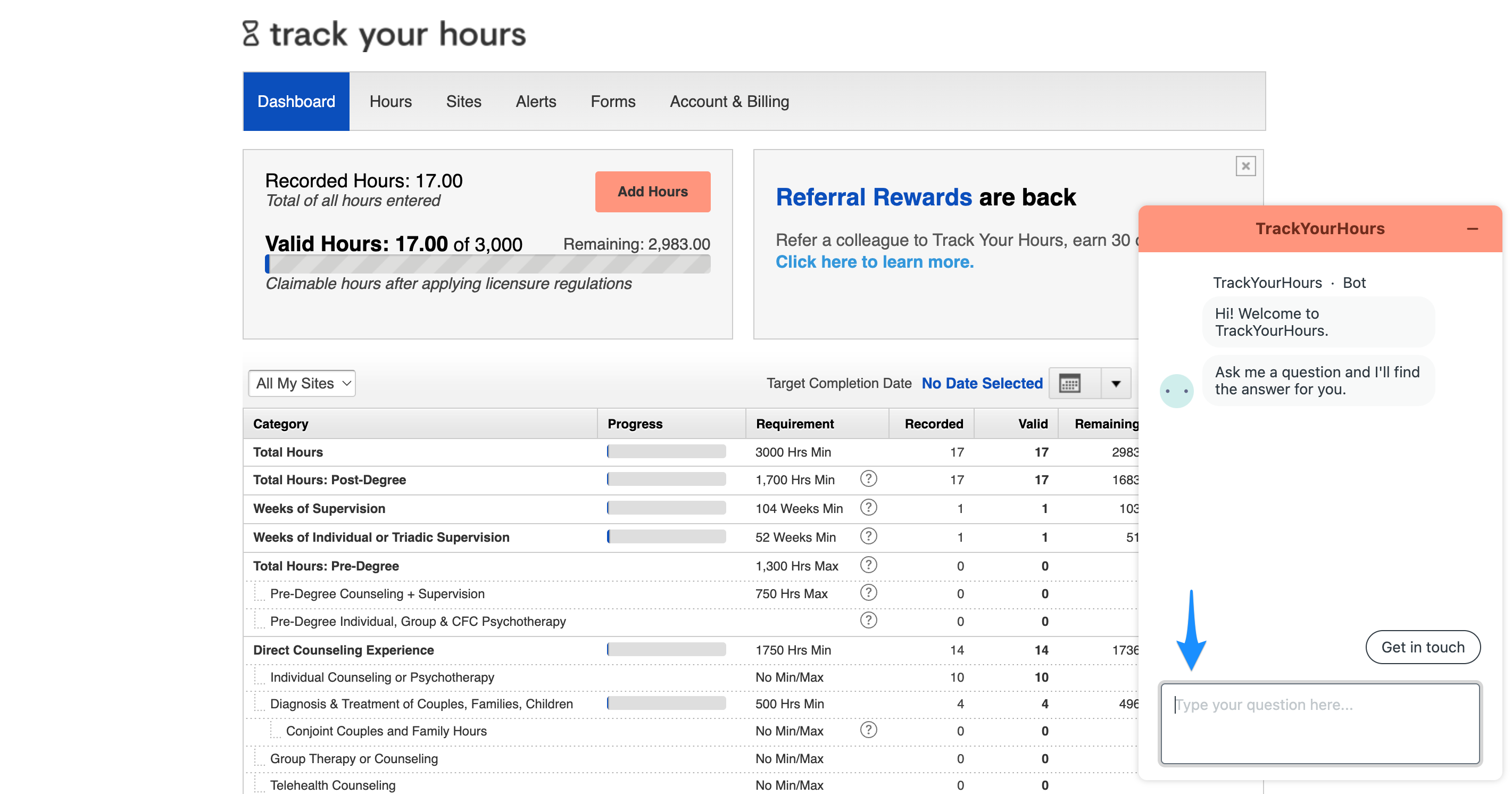Image resolution: width=1512 pixels, height=794 pixels.
Task: Click the 1,700 Hrs Min requirement cell
Action: 795,480
